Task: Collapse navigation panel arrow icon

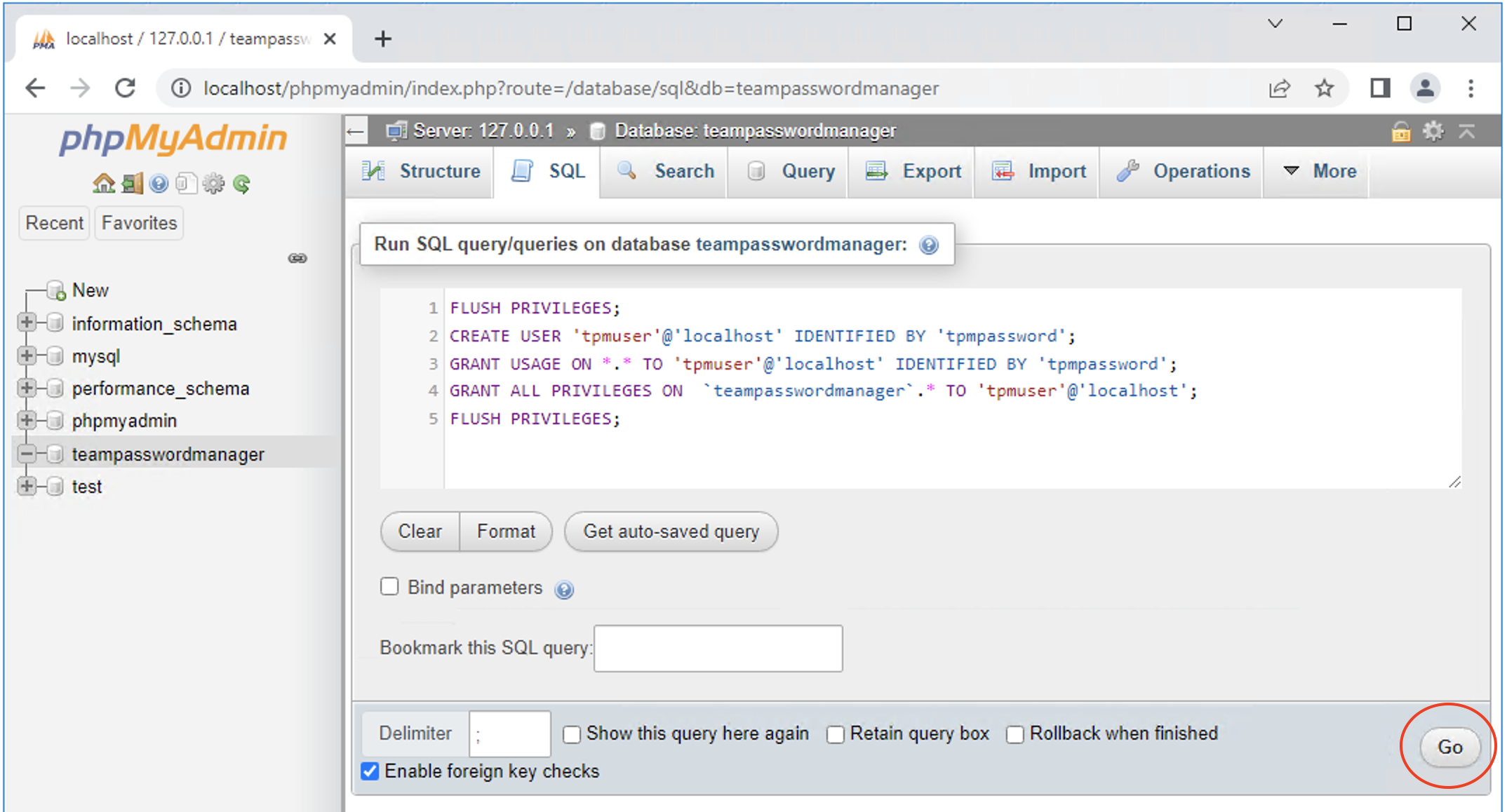Action: tap(356, 131)
